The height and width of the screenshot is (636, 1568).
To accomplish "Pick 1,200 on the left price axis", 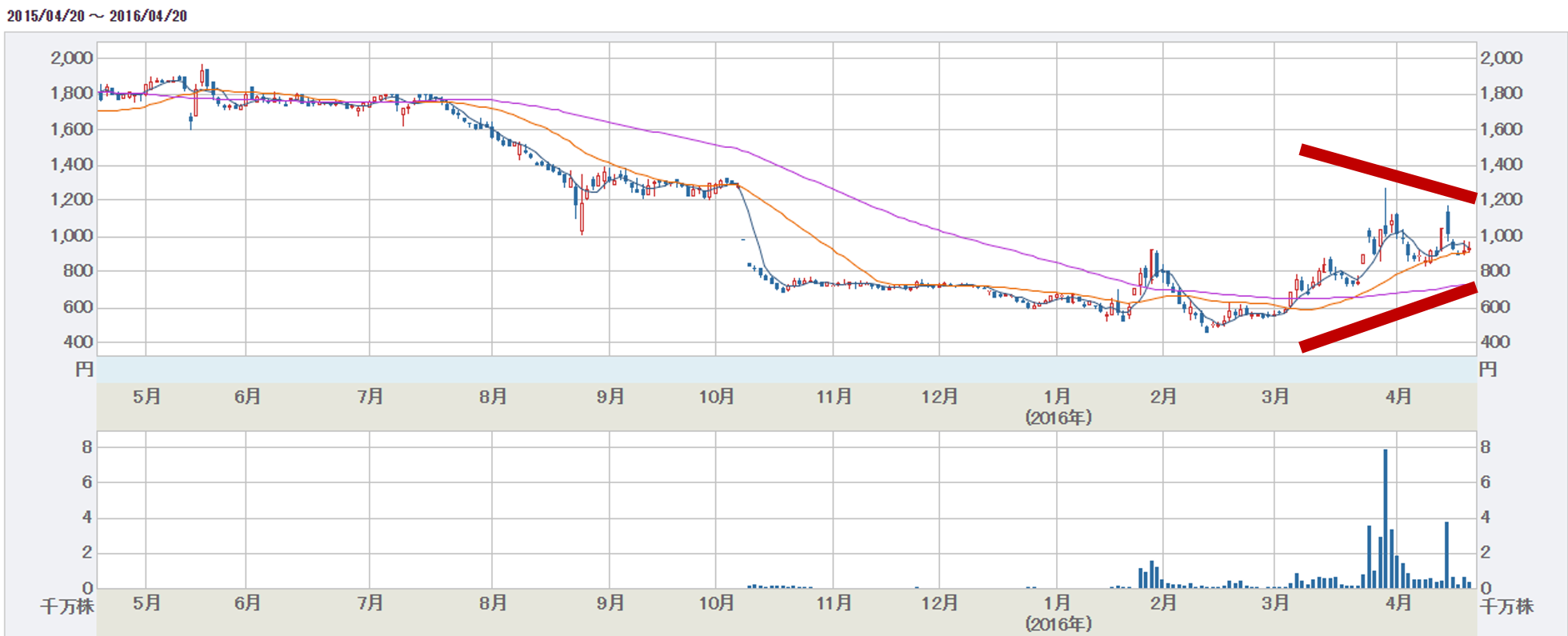I will (x=72, y=199).
